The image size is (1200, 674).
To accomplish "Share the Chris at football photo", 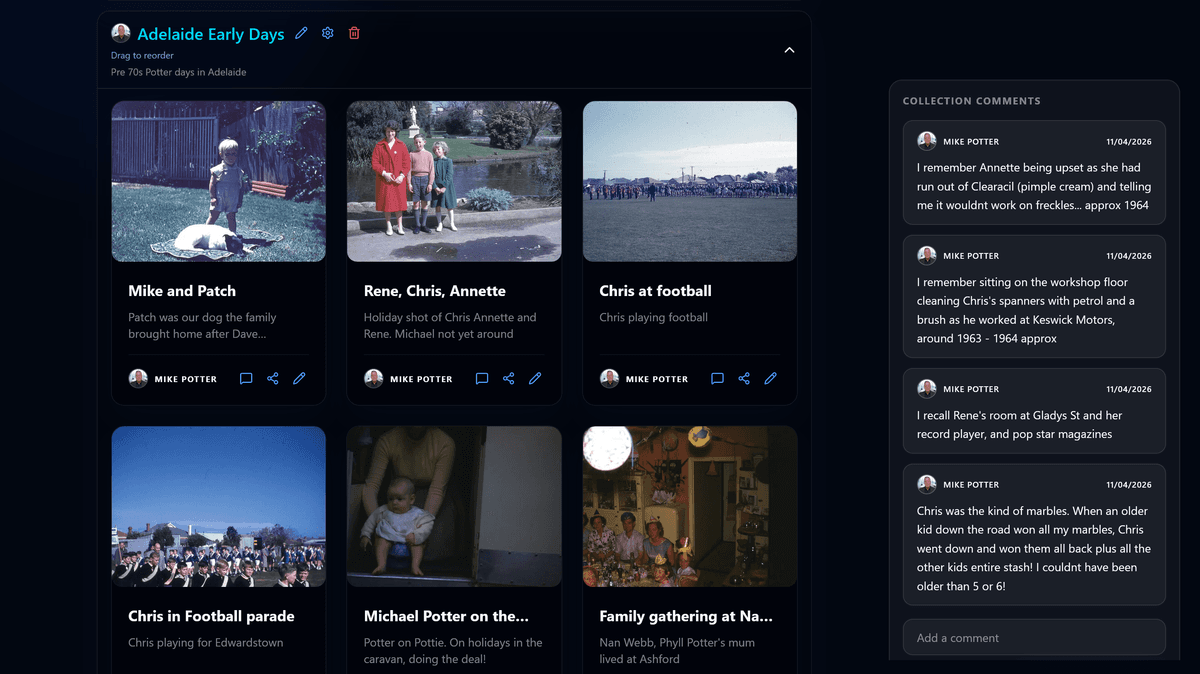I will click(x=744, y=379).
